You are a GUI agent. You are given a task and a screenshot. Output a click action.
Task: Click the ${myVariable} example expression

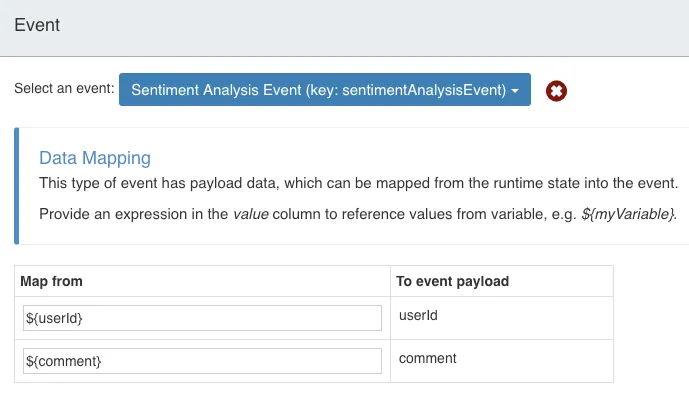pos(628,214)
